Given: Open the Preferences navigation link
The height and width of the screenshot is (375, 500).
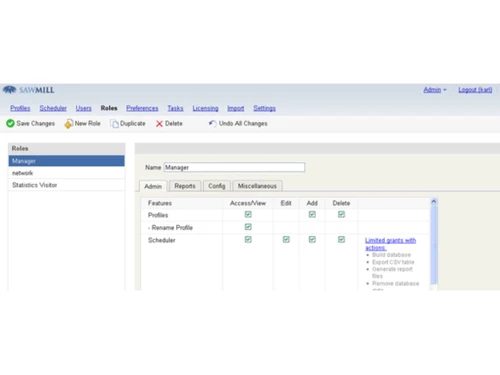Looking at the screenshot, I should pos(142,108).
